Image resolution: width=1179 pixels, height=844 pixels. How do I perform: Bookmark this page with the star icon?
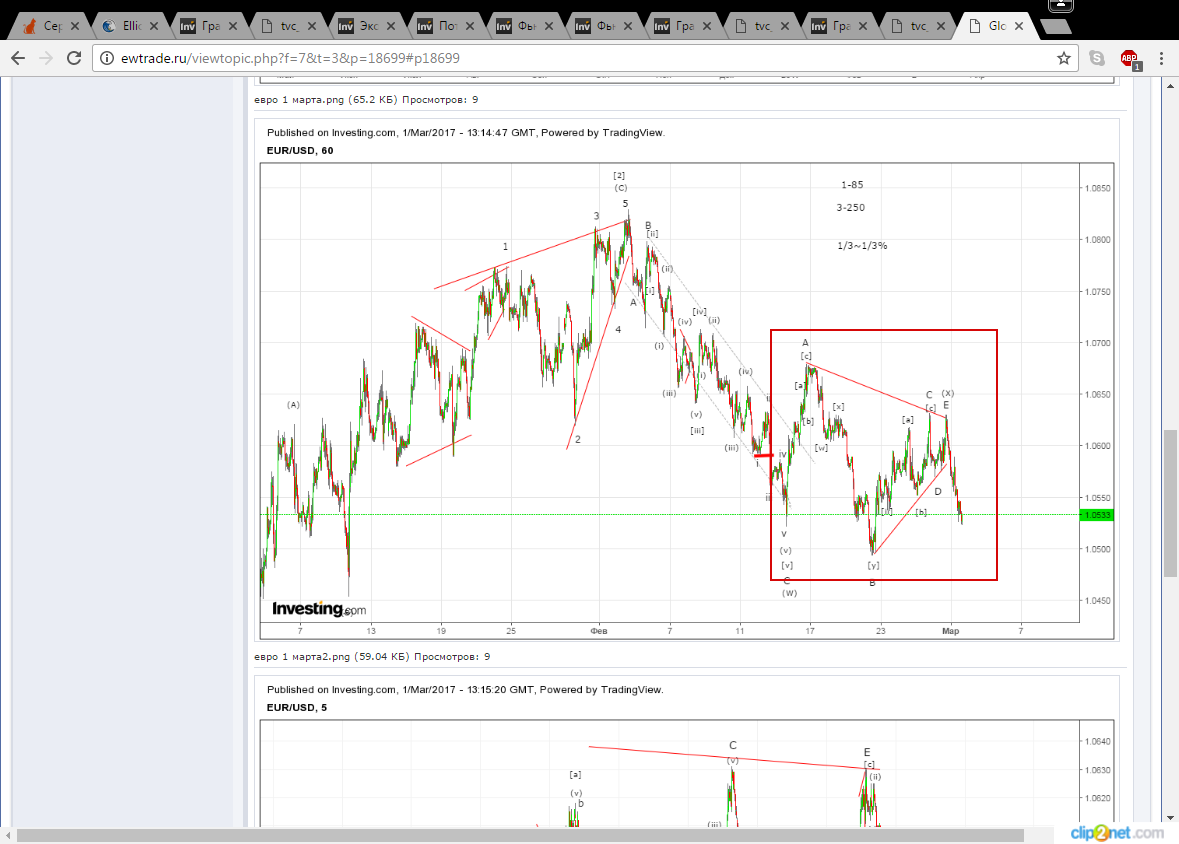click(1063, 58)
